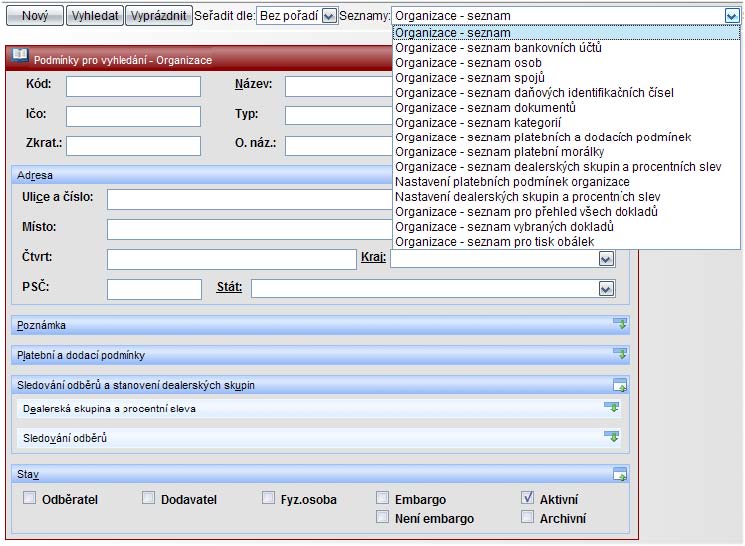
Task: Select seznam daňových identifikačních čísel
Action: point(566,93)
